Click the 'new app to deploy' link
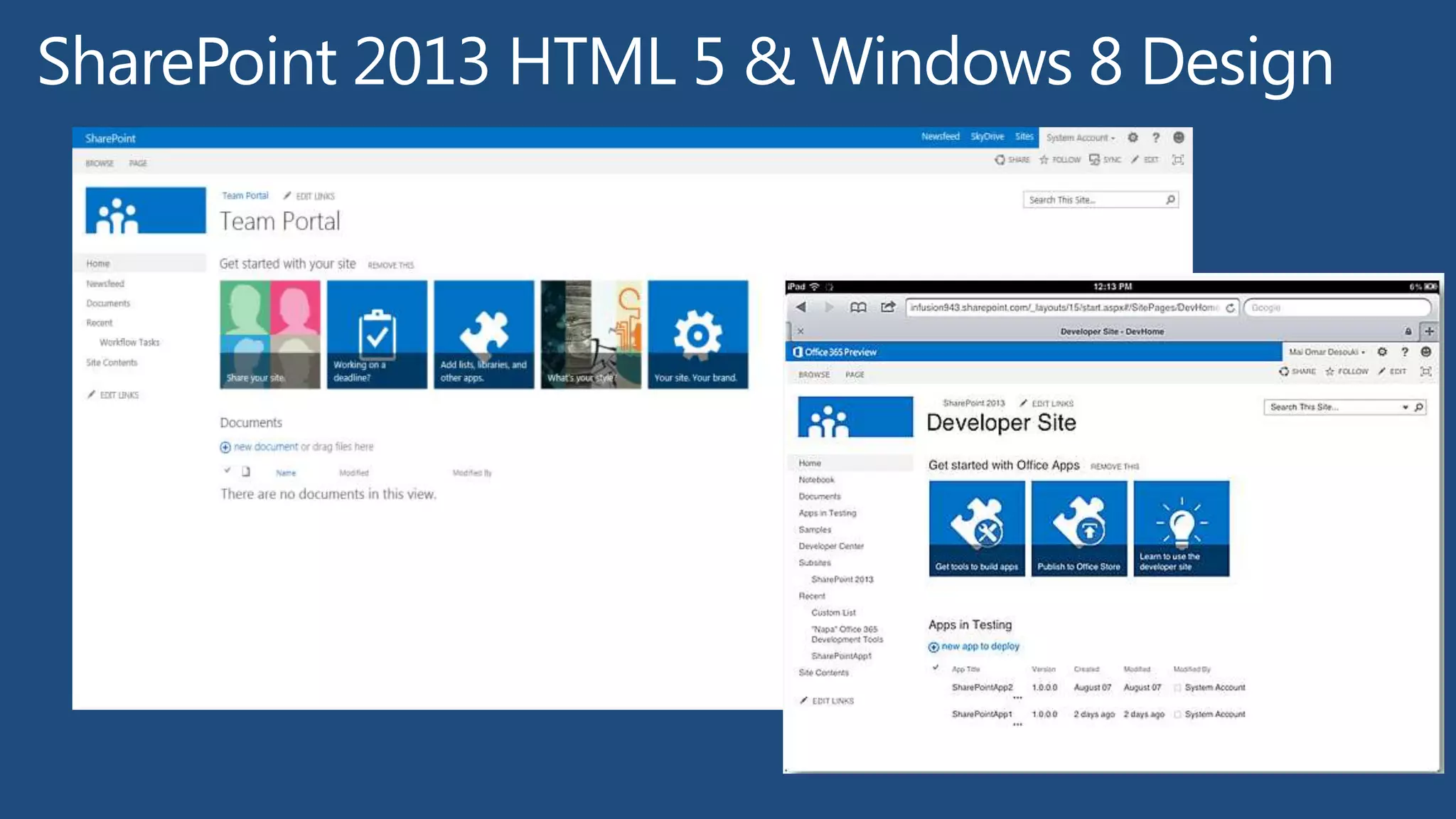Image resolution: width=1456 pixels, height=819 pixels. click(980, 646)
